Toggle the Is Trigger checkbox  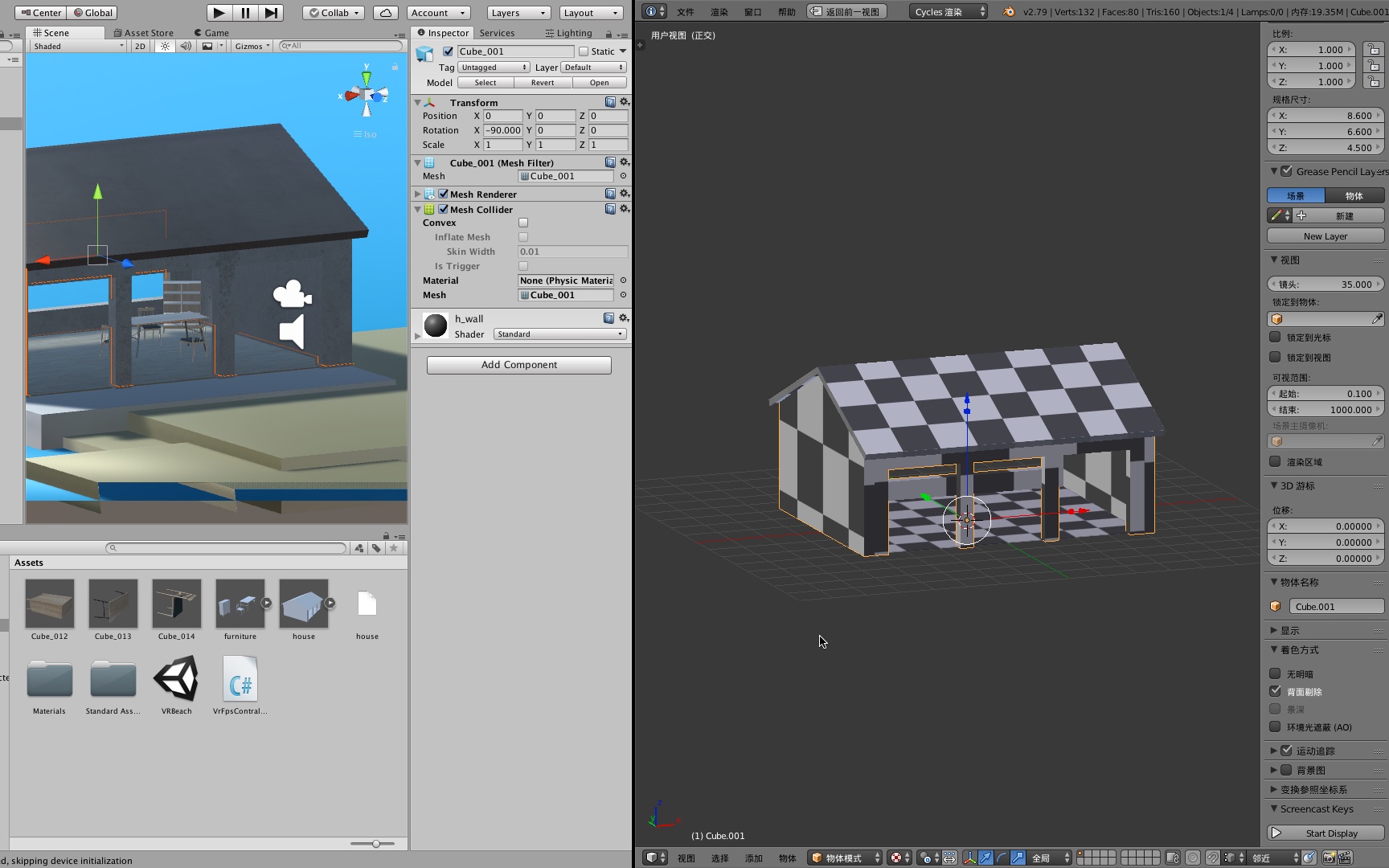522,266
